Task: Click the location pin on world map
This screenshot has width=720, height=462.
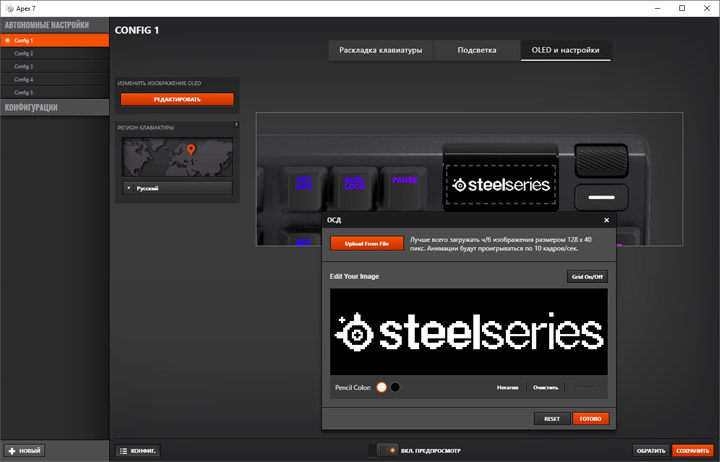Action: click(x=191, y=149)
